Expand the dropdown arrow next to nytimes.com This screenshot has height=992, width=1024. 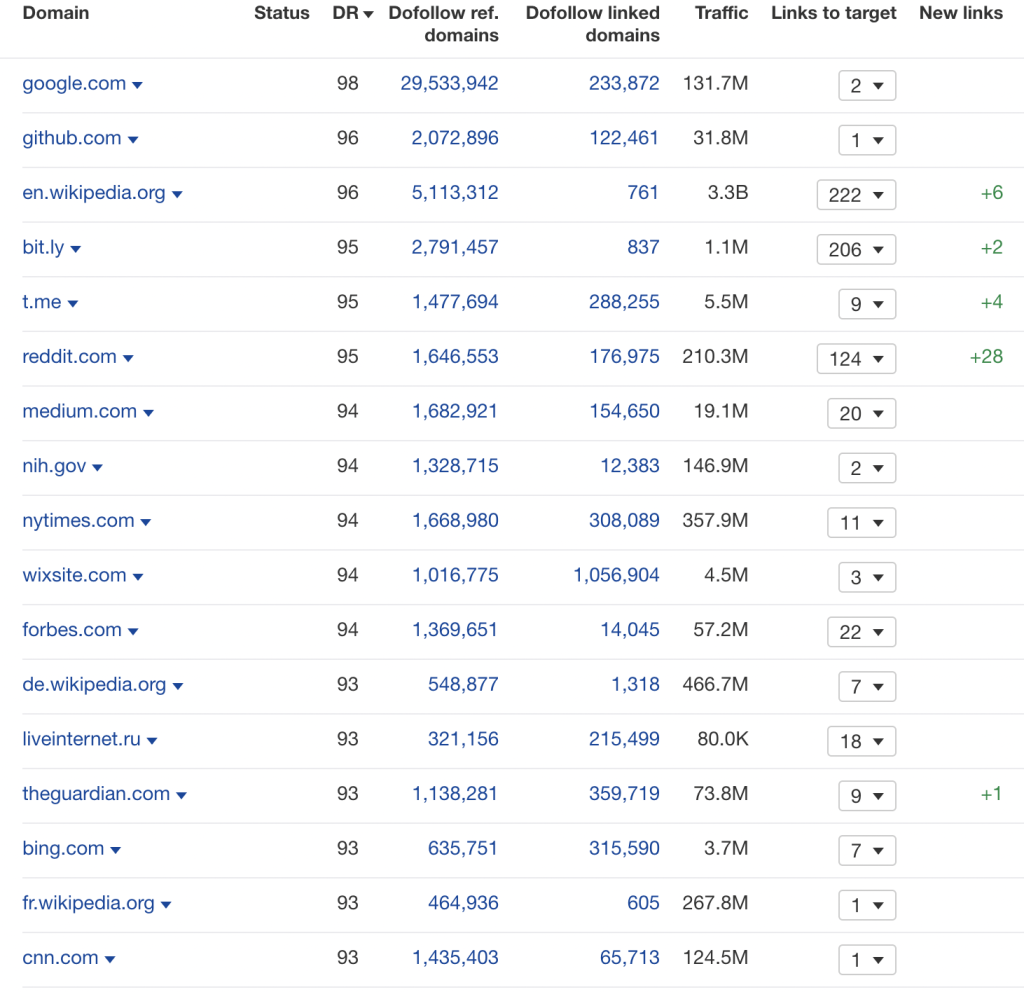pyautogui.click(x=146, y=522)
